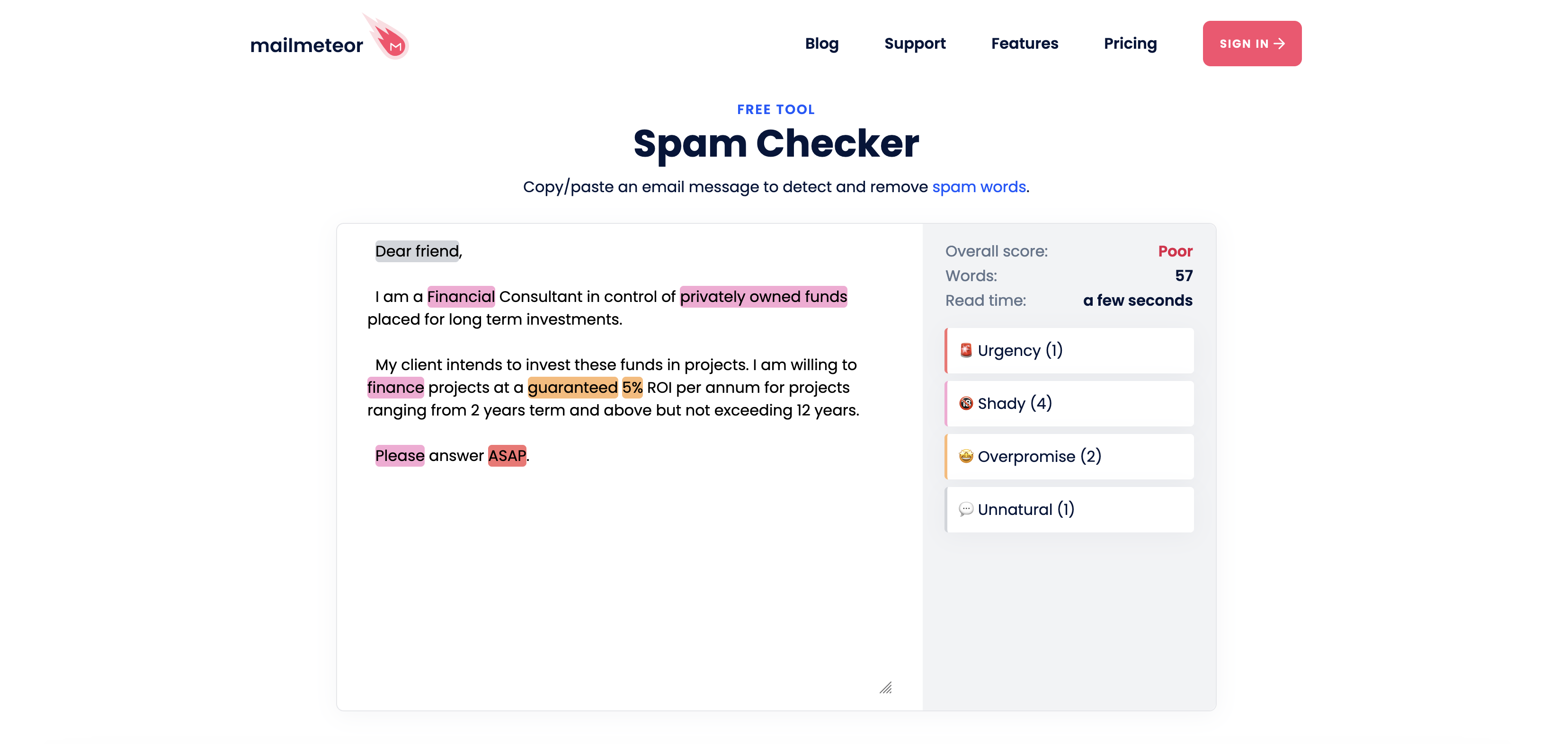Image resolution: width=1568 pixels, height=744 pixels.
Task: Click the highlighted word ASAP
Action: [x=507, y=456]
